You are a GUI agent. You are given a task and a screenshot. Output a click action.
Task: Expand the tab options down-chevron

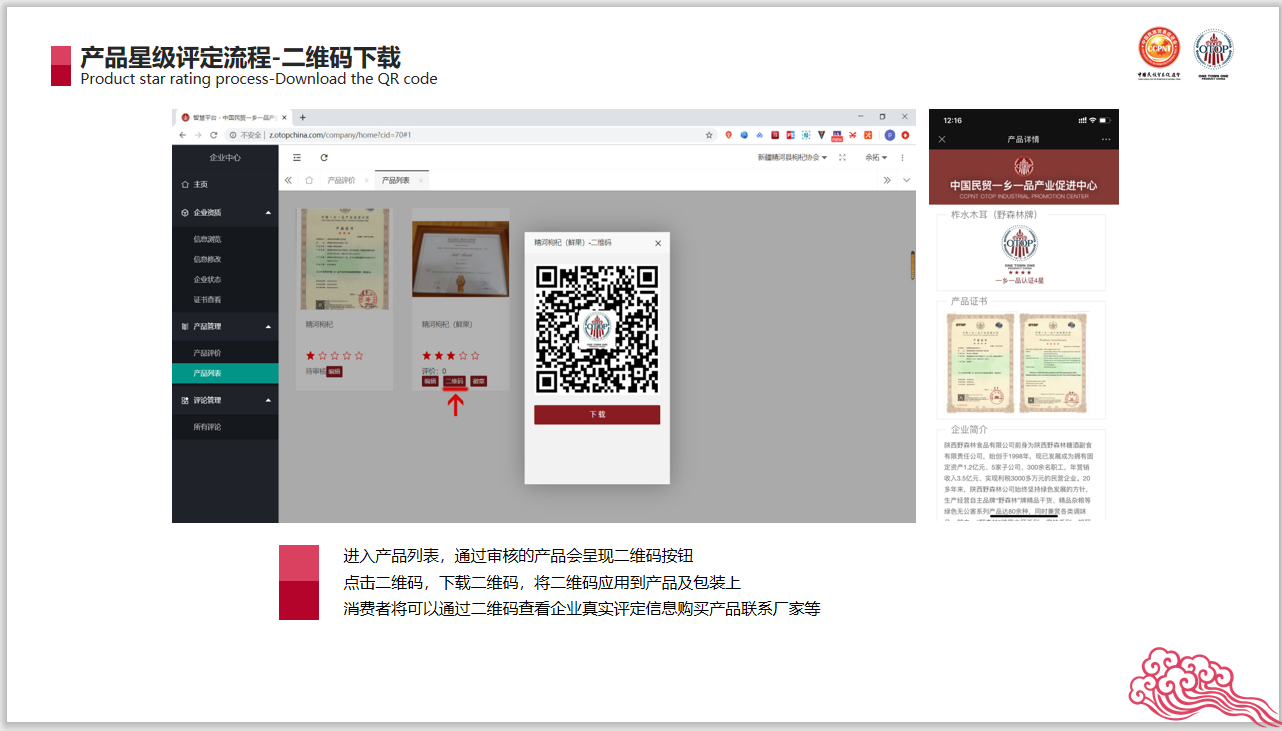tap(906, 180)
